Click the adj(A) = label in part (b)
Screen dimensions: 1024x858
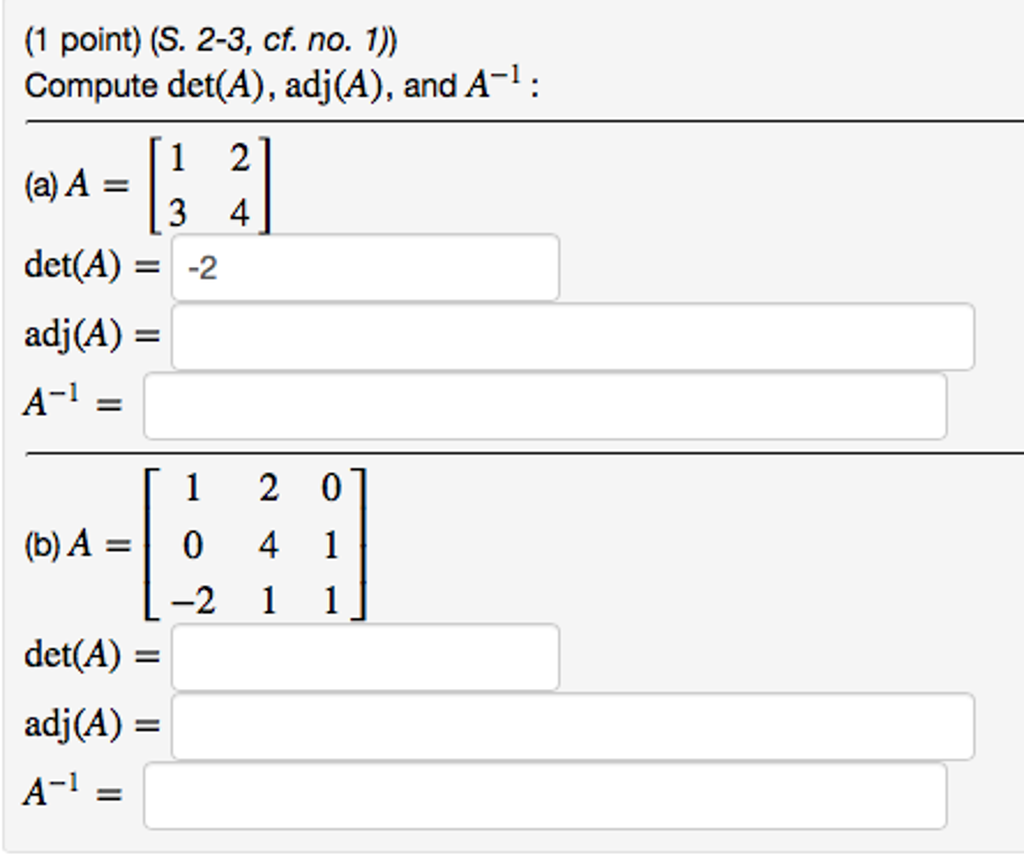[x=93, y=726]
